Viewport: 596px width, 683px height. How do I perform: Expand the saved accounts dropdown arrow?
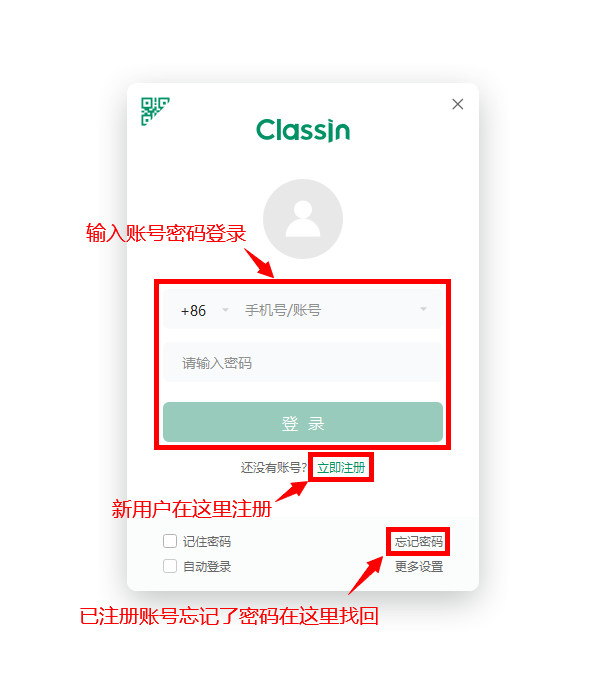coord(423,309)
